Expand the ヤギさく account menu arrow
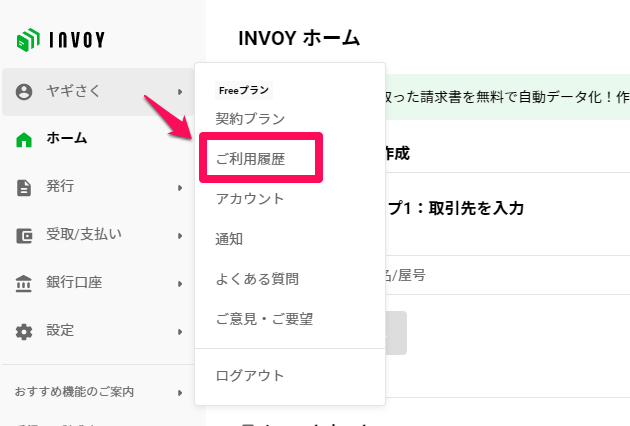Image resolution: width=630 pixels, height=426 pixels. [180, 92]
